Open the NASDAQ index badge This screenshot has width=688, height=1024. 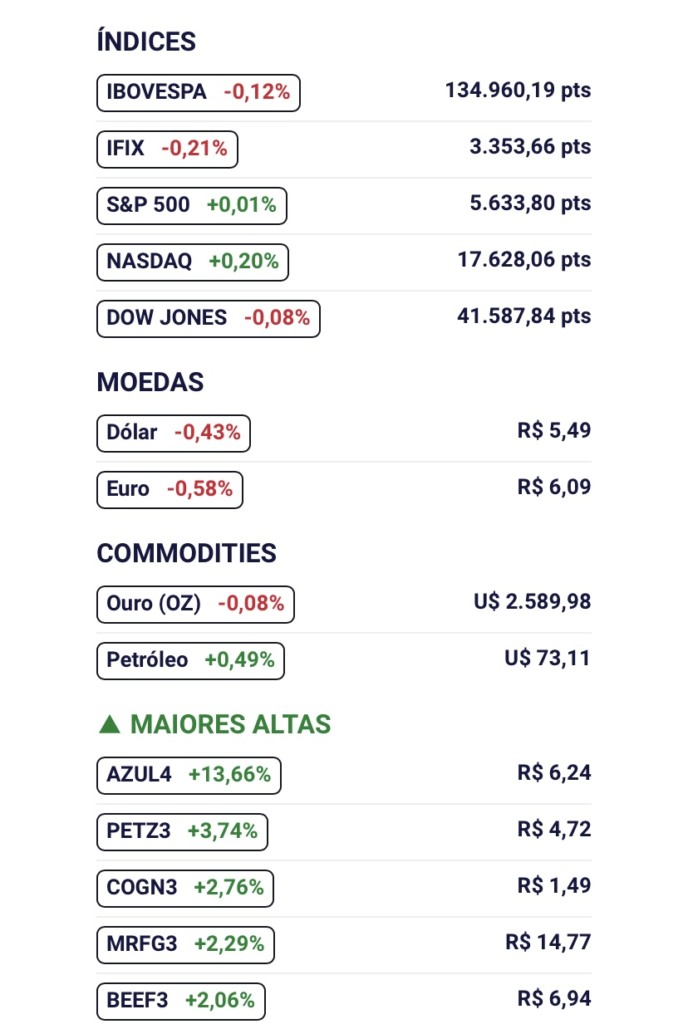[x=192, y=262]
